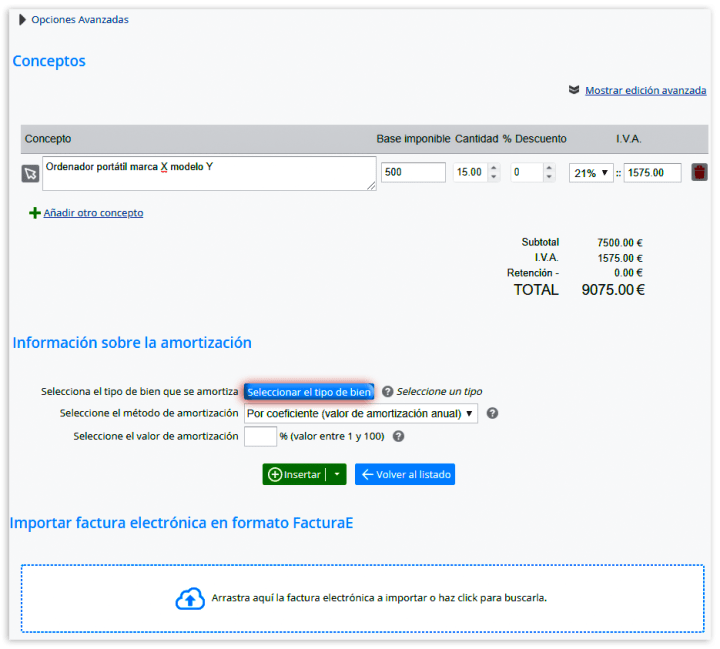The image size is (720, 649).
Task: Click the I.V.A. amount field 1575.00
Action: pyautogui.click(x=652, y=173)
